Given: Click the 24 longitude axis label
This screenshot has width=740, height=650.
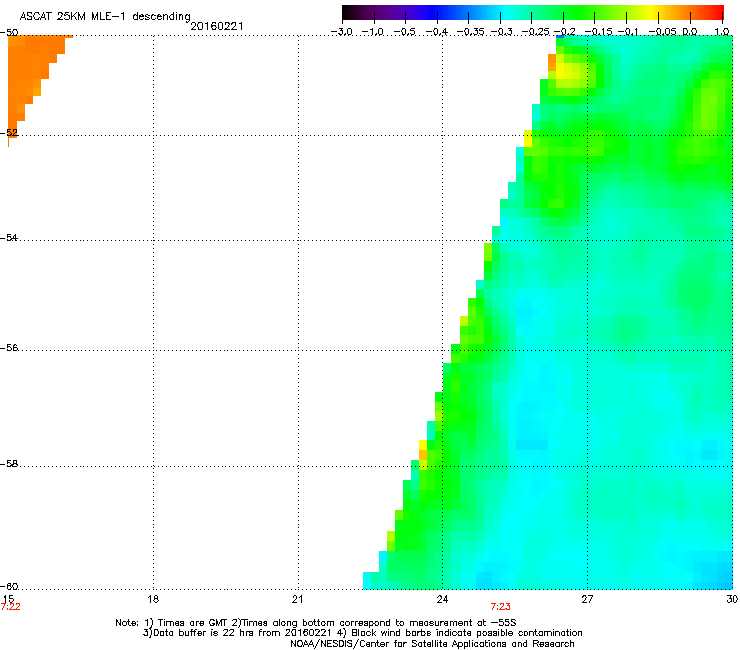Looking at the screenshot, I should [x=442, y=599].
